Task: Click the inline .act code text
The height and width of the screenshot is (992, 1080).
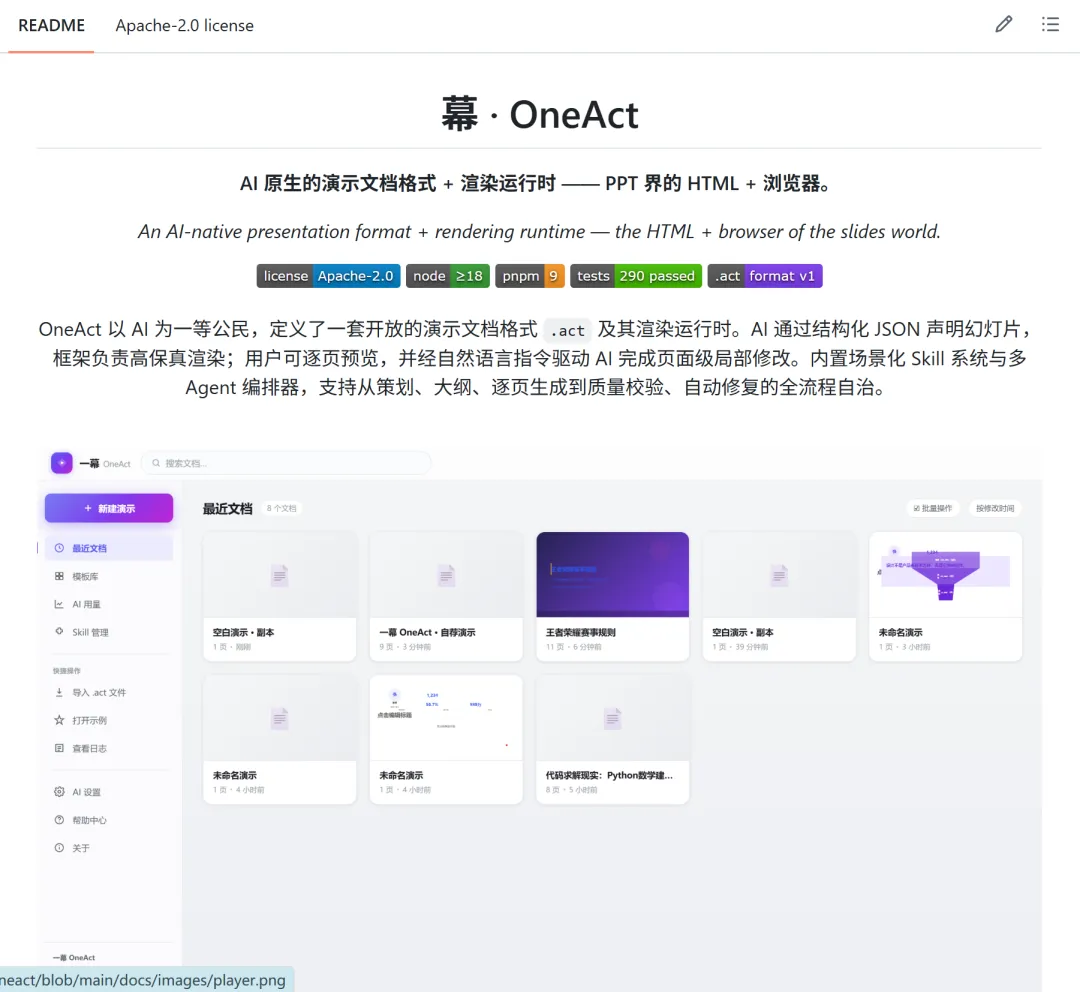Action: tap(568, 331)
